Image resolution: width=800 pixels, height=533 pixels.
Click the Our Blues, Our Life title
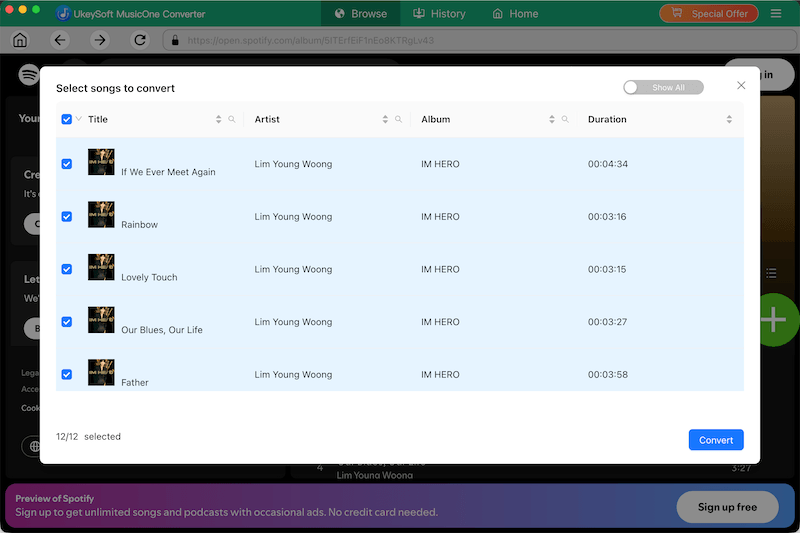pyautogui.click(x=162, y=330)
